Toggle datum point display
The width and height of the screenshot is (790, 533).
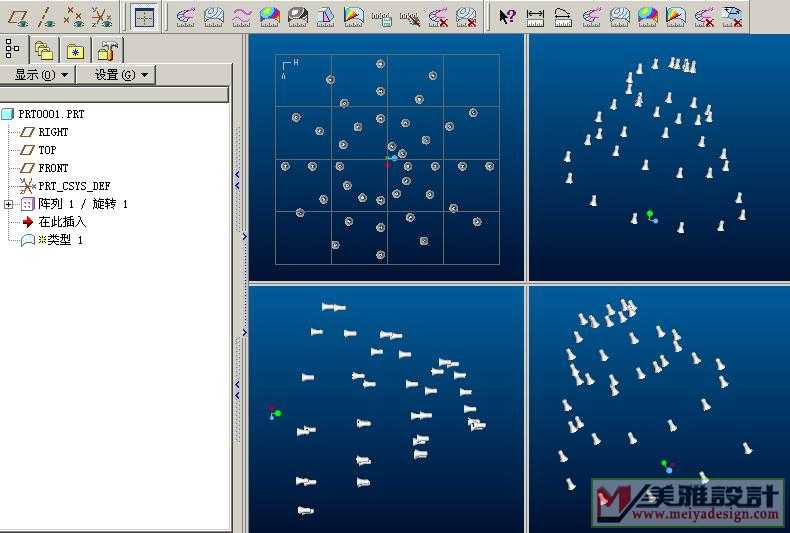click(x=74, y=17)
